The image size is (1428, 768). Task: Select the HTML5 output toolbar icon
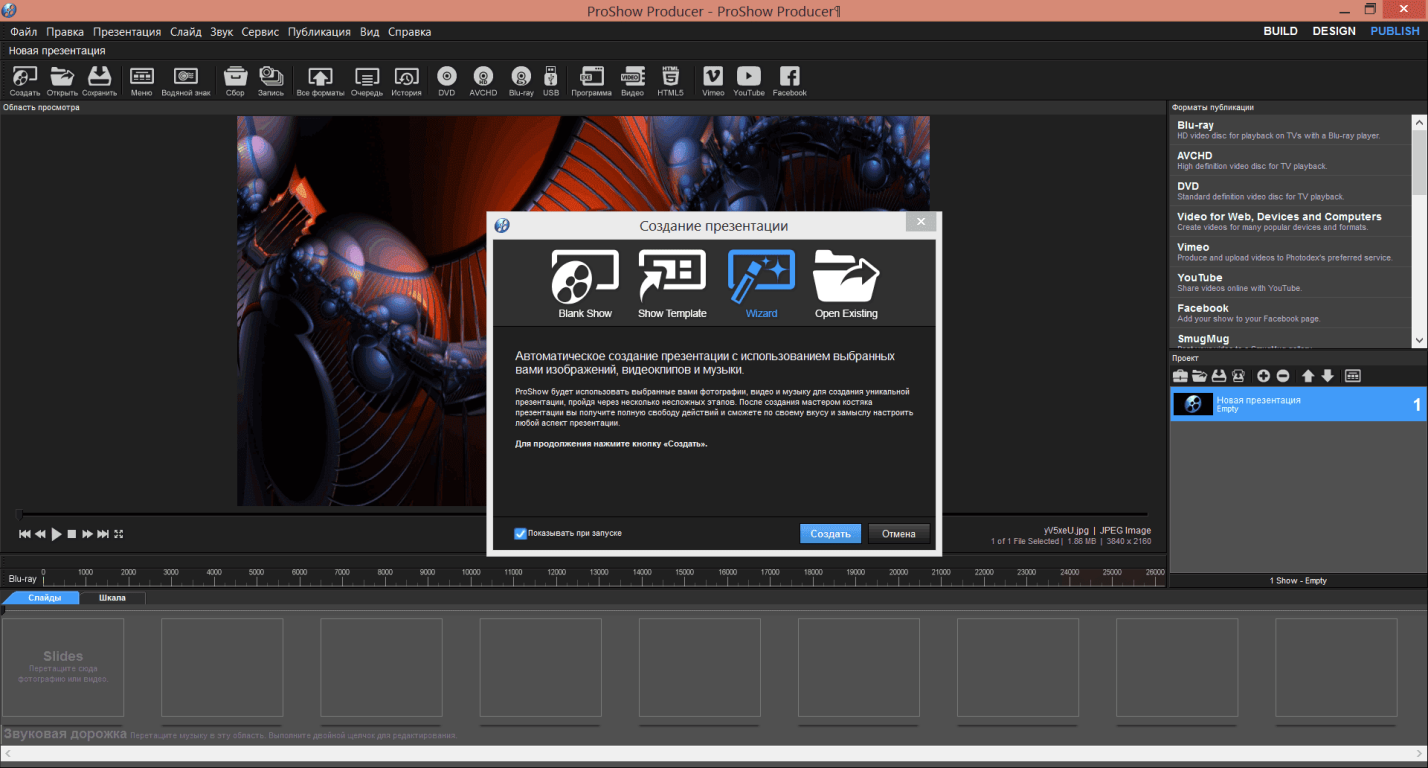pyautogui.click(x=670, y=77)
